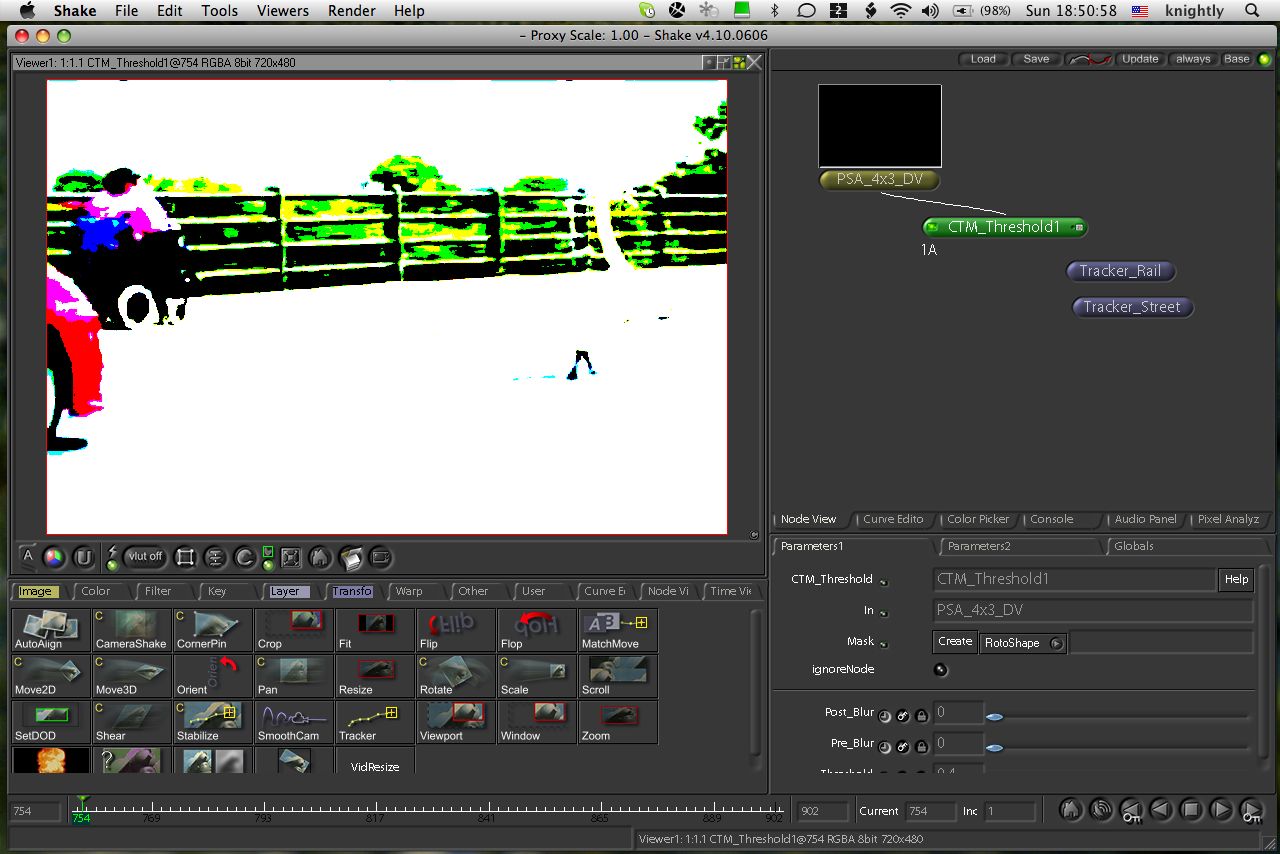This screenshot has width=1280, height=854.
Task: Click the Pre_Blur slider handle
Action: coord(994,748)
